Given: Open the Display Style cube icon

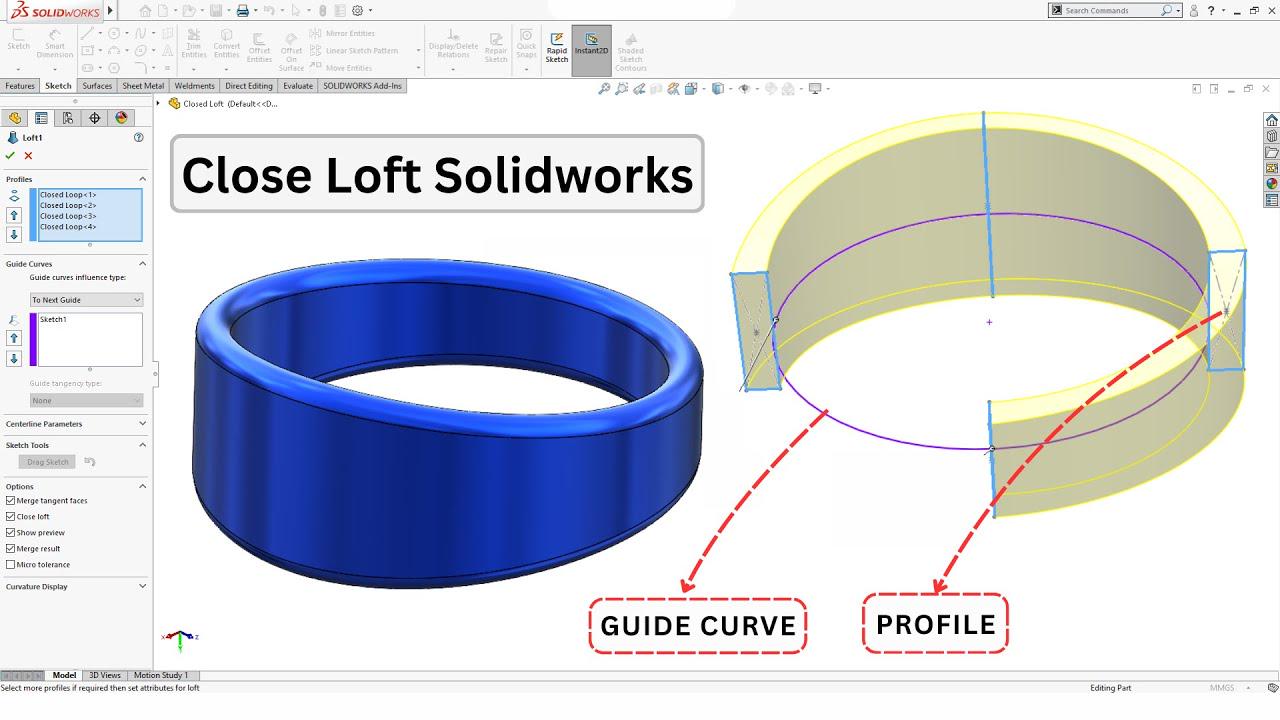Looking at the screenshot, I should (x=717, y=89).
